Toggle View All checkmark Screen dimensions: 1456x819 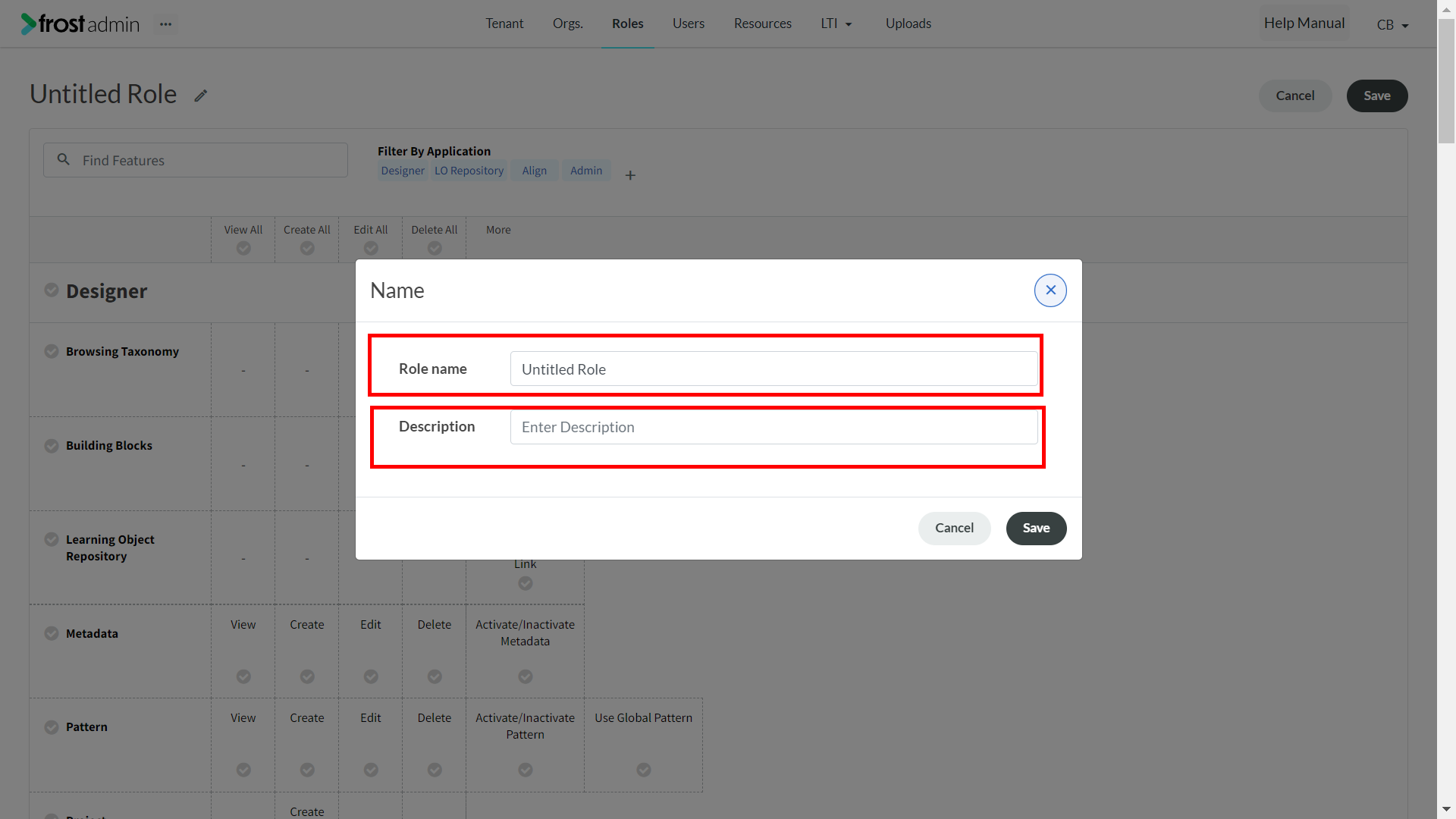coord(243,248)
